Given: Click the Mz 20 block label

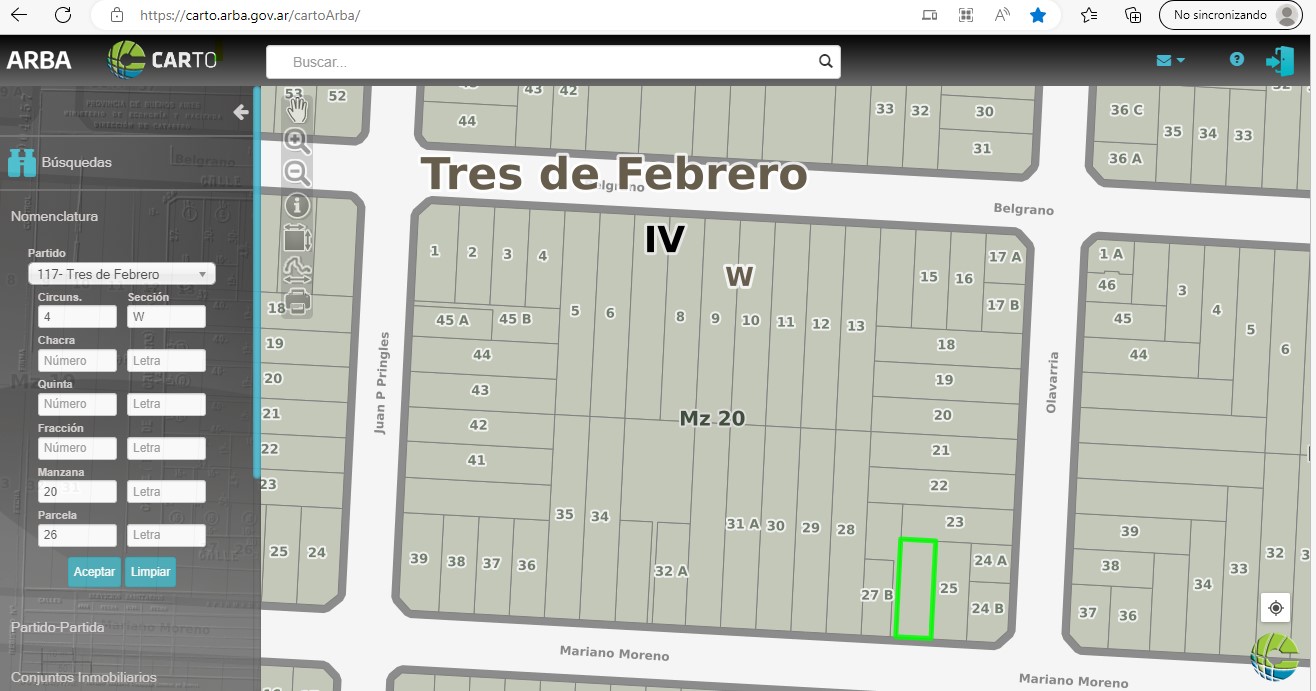Looking at the screenshot, I should pyautogui.click(x=712, y=418).
